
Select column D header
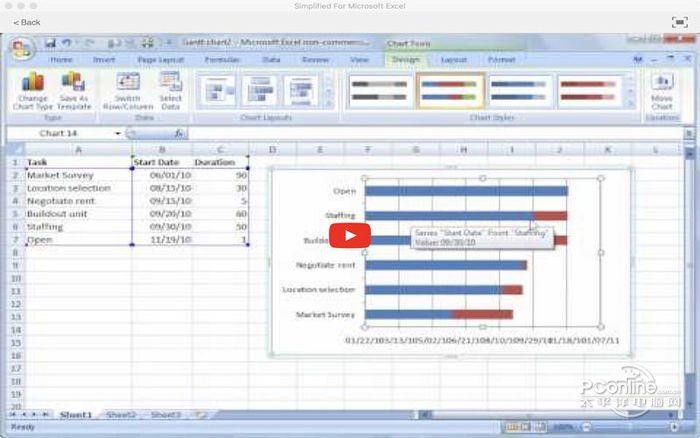coord(272,150)
